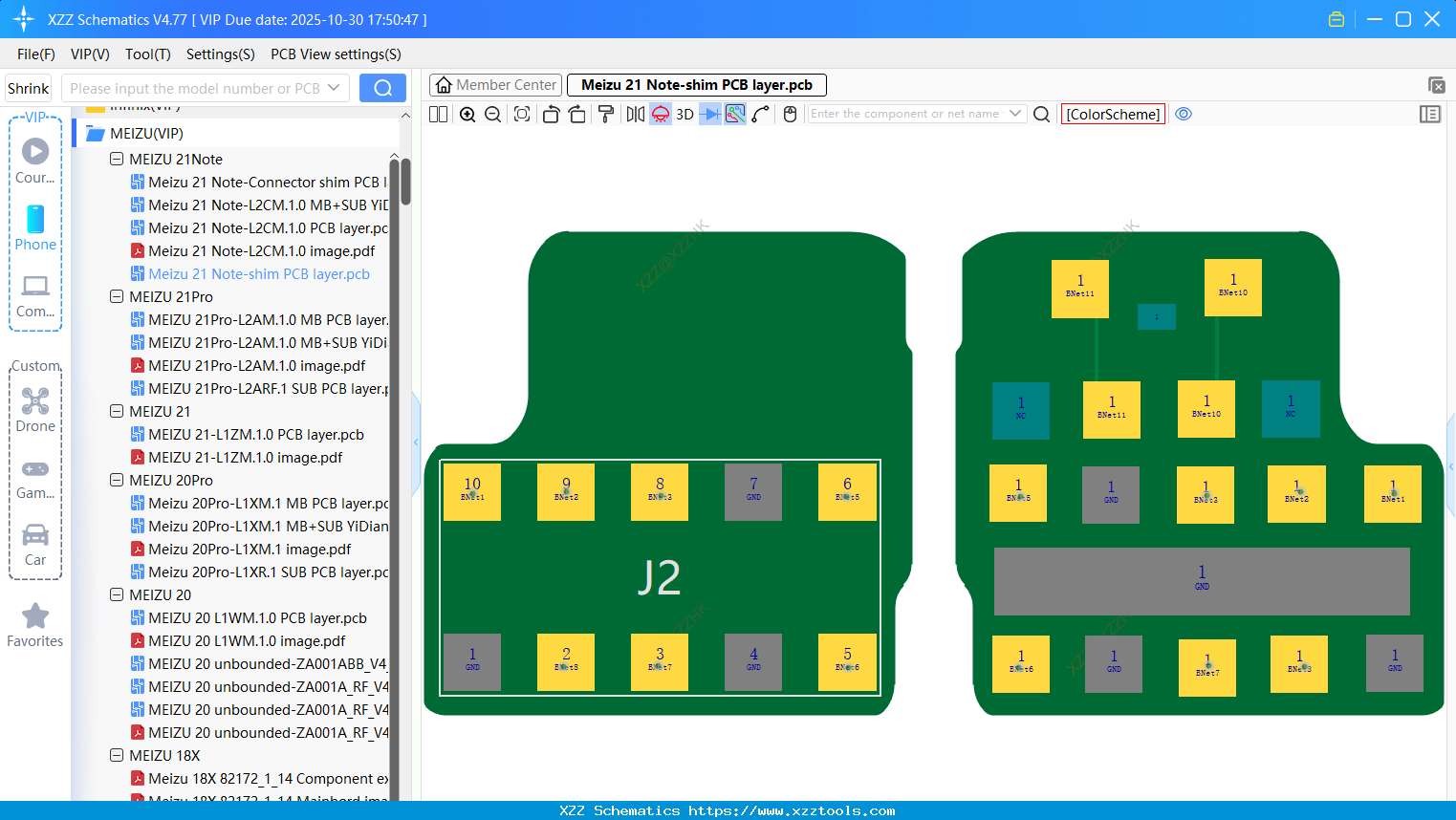The height and width of the screenshot is (820, 1456).
Task: Click the Shrink button
Action: point(29,88)
